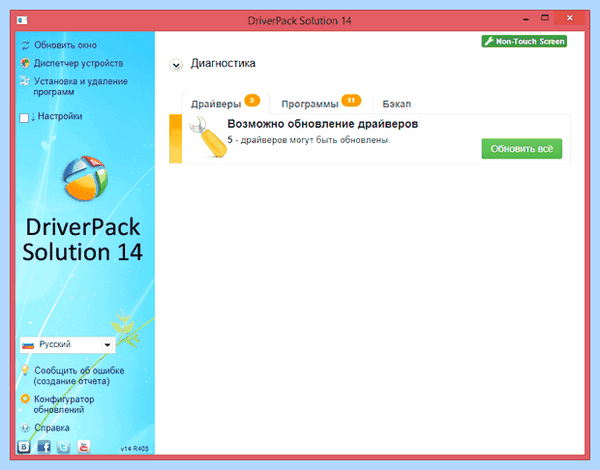Open the Facebook social icon
This screenshot has width=600, height=470.
coord(44,447)
